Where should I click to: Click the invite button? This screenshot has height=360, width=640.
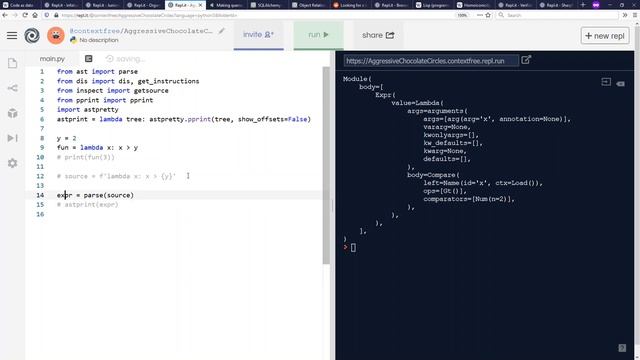258,35
